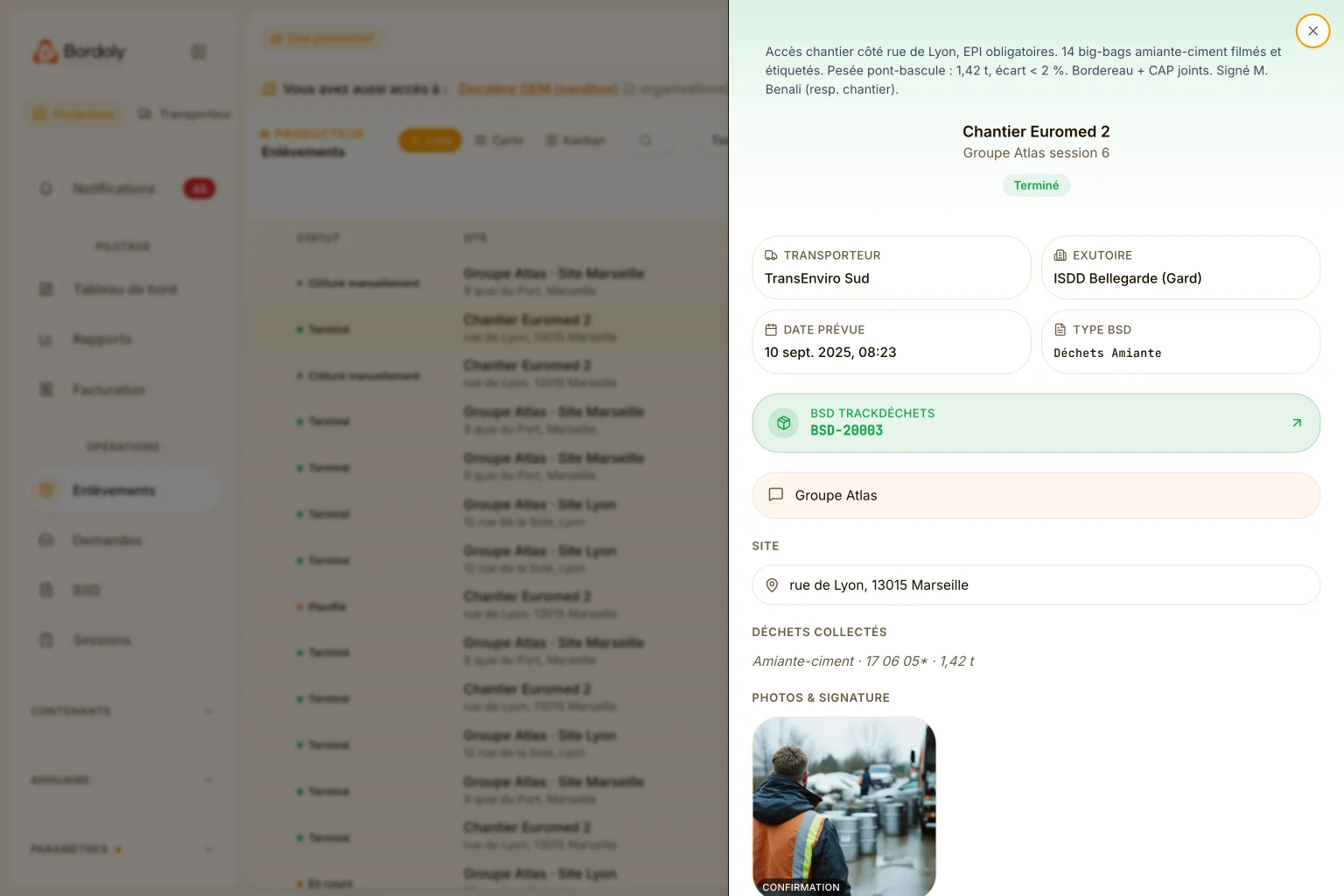Click the access note about Accès chantier côté rue de Lyon
This screenshot has width=1344, height=896.
1024,71
